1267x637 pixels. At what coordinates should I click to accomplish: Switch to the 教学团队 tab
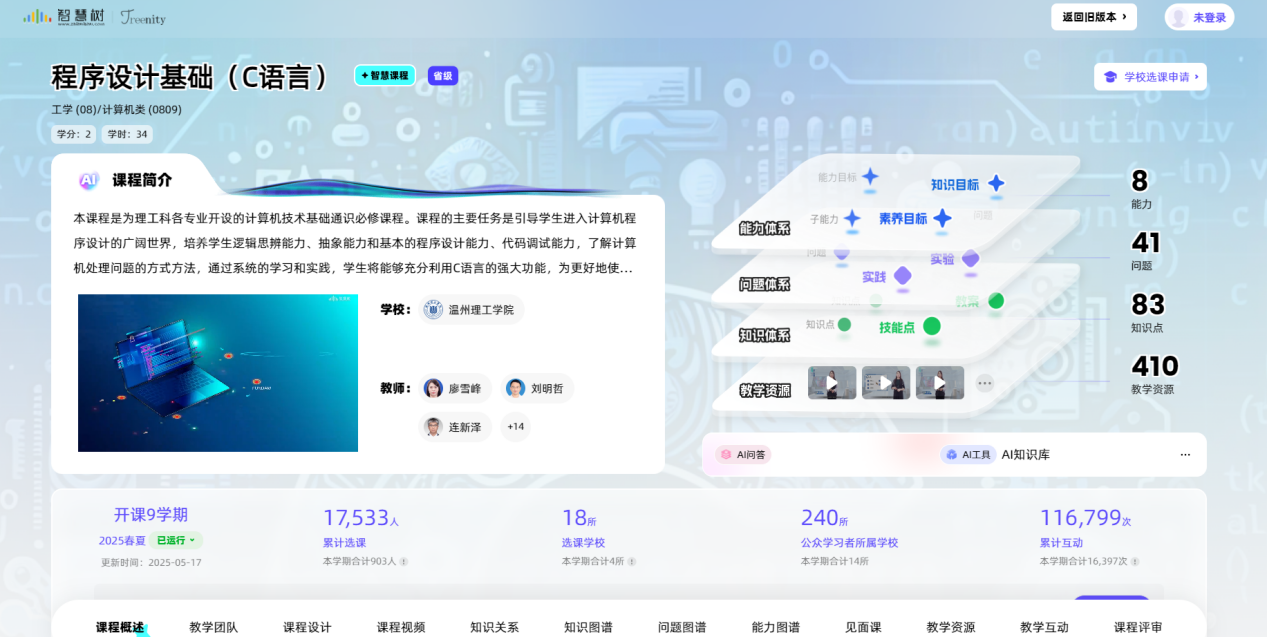pos(214,627)
